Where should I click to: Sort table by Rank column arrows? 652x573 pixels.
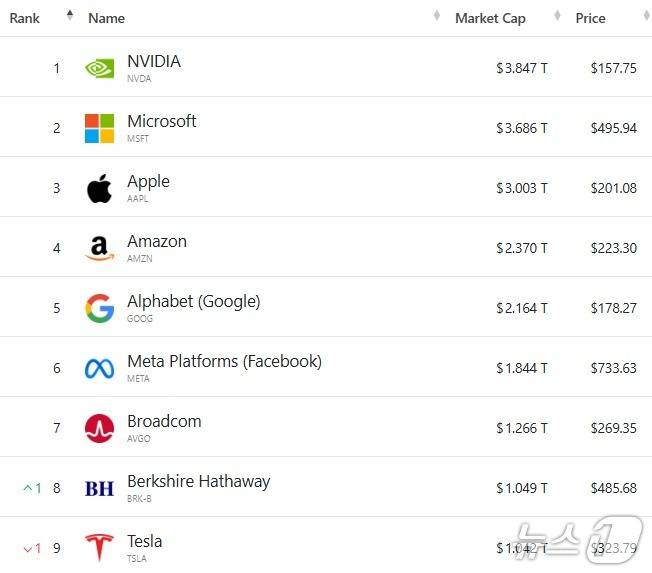point(70,16)
